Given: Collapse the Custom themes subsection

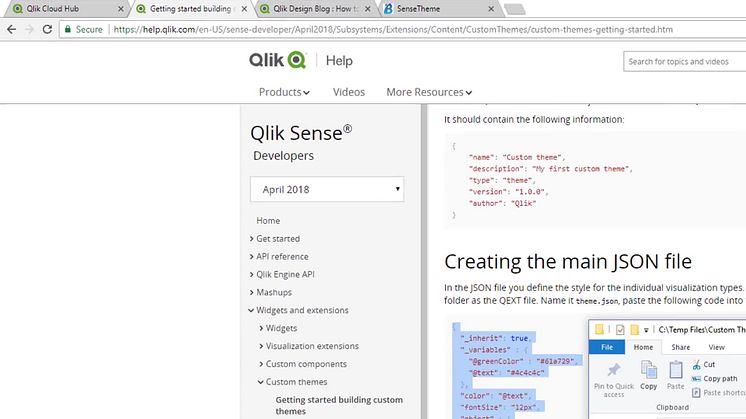Looking at the screenshot, I should pyautogui.click(x=261, y=382).
